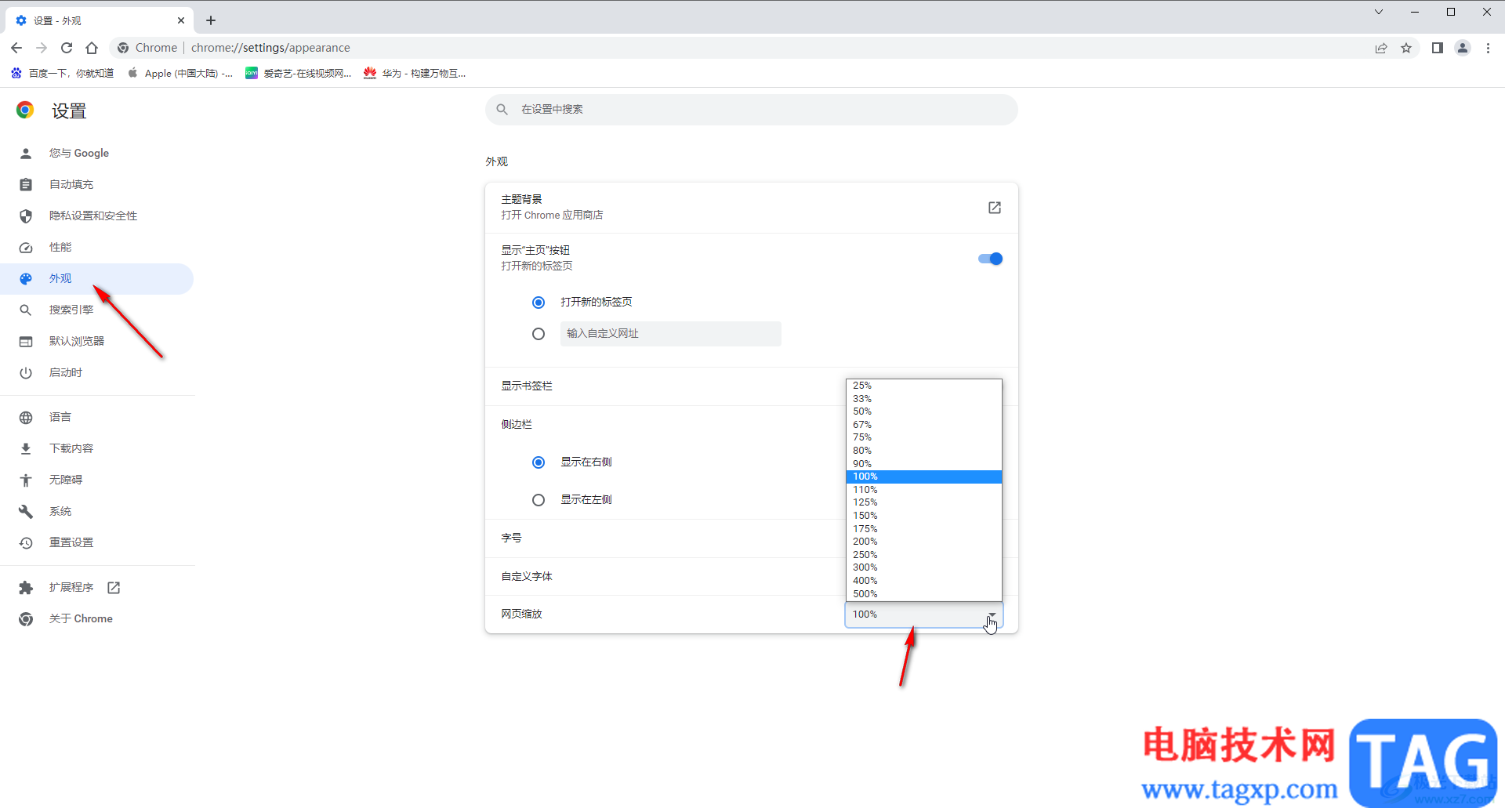Click external link icon beside 扩展程序
Viewport: 1505px width, 812px height.
(x=114, y=588)
